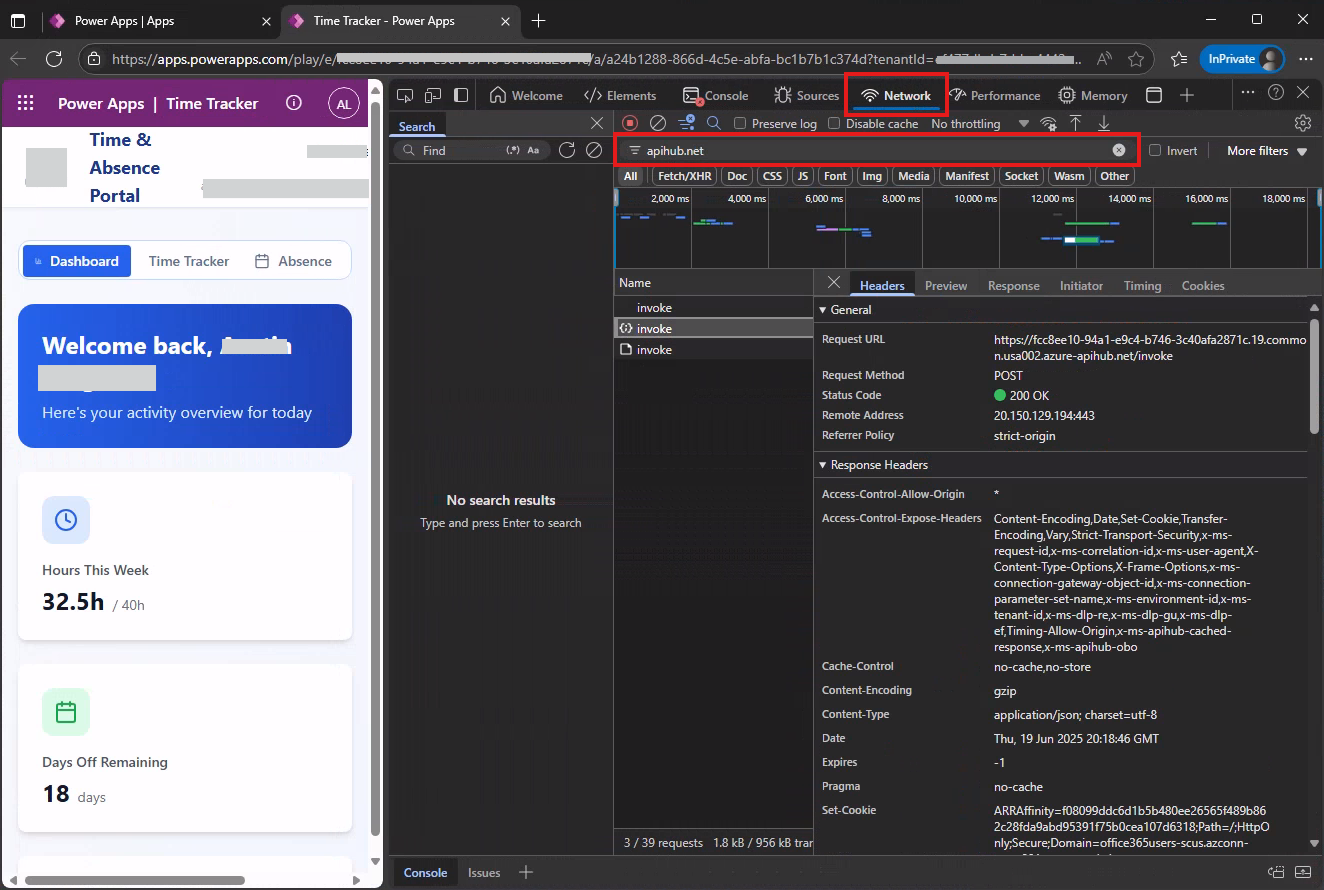Enable the Preserve log checkbox
This screenshot has height=890, width=1324.
738,123
